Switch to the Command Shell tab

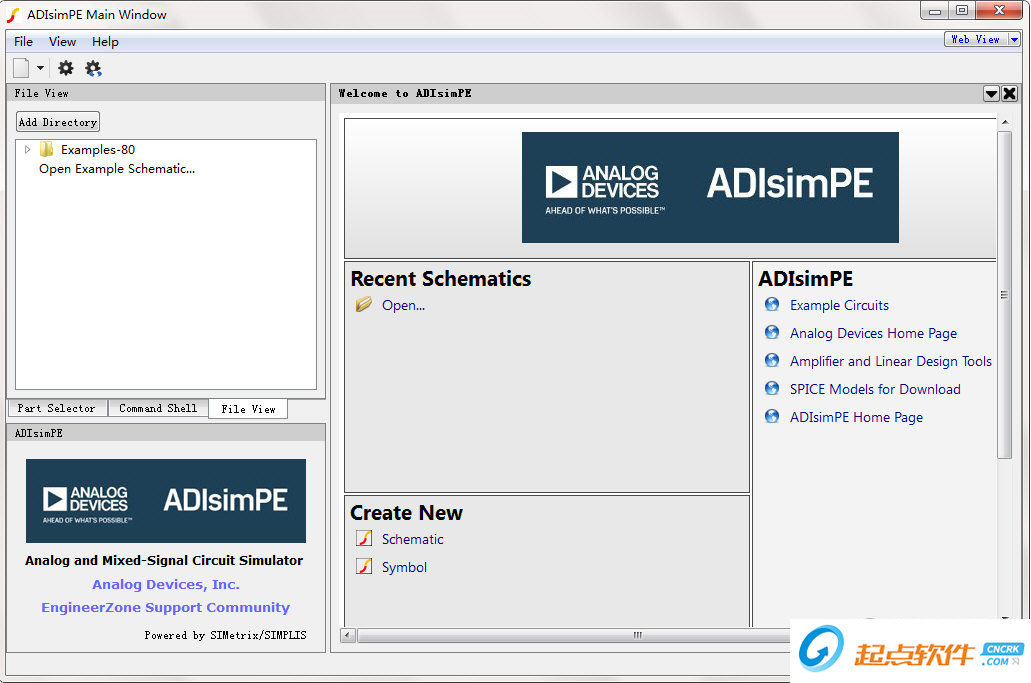[158, 408]
